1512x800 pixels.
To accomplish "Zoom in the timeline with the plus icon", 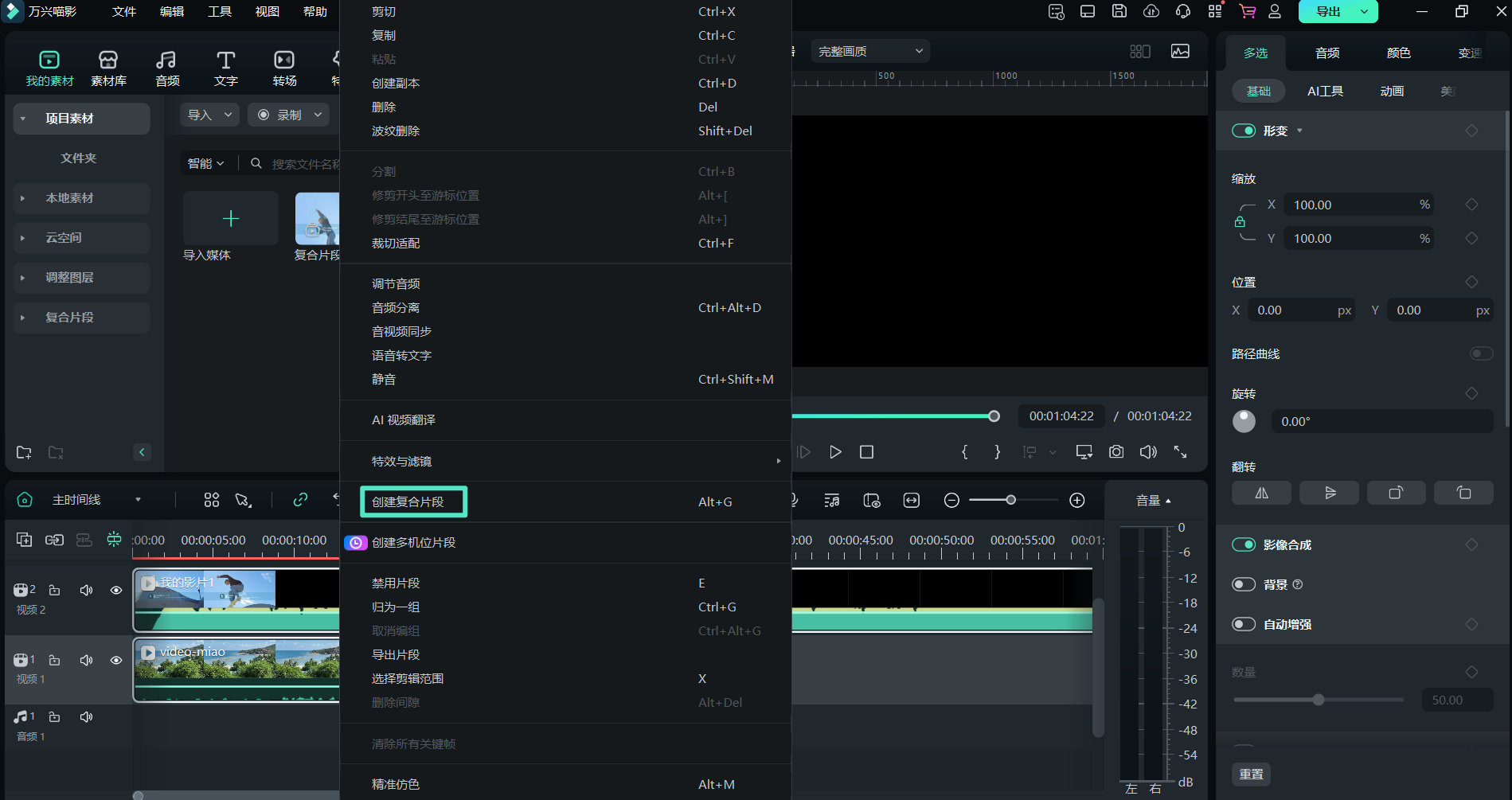I will tap(1076, 500).
